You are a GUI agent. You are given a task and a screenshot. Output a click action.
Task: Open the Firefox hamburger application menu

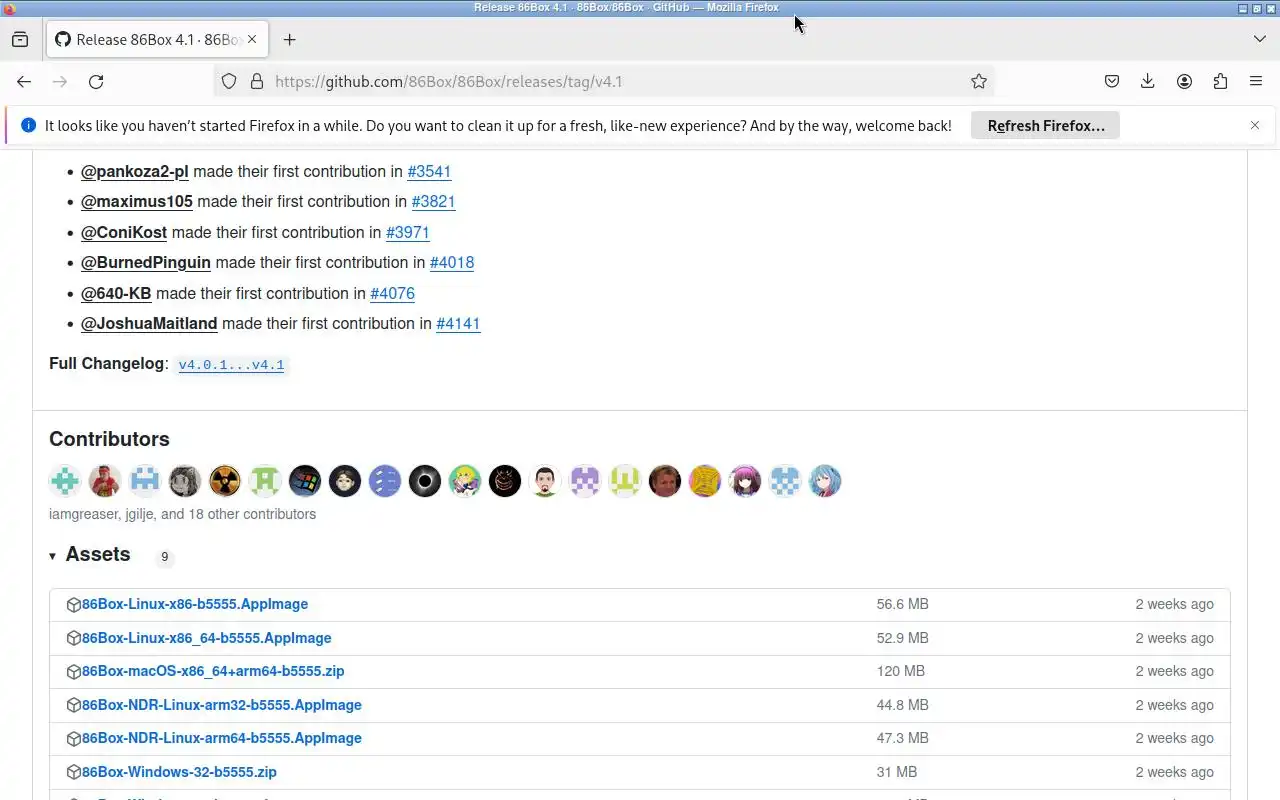(x=1256, y=82)
